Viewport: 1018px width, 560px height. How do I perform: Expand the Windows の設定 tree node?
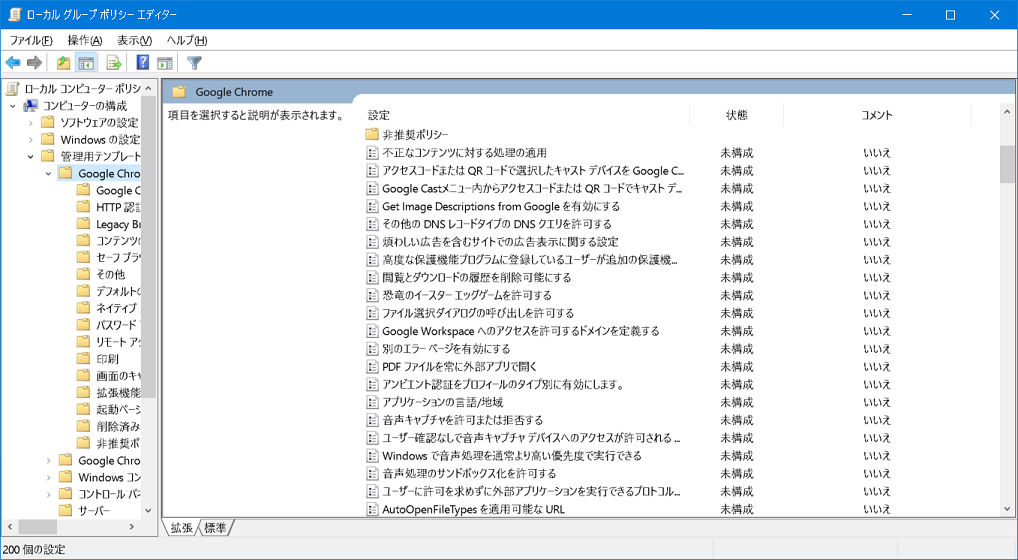tap(31, 140)
